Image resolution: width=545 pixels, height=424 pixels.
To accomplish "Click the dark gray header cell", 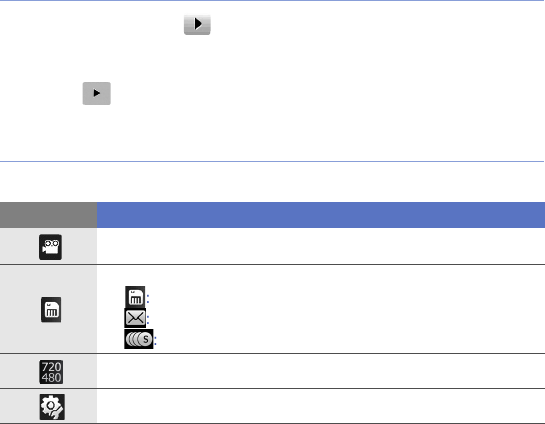I will click(48, 215).
